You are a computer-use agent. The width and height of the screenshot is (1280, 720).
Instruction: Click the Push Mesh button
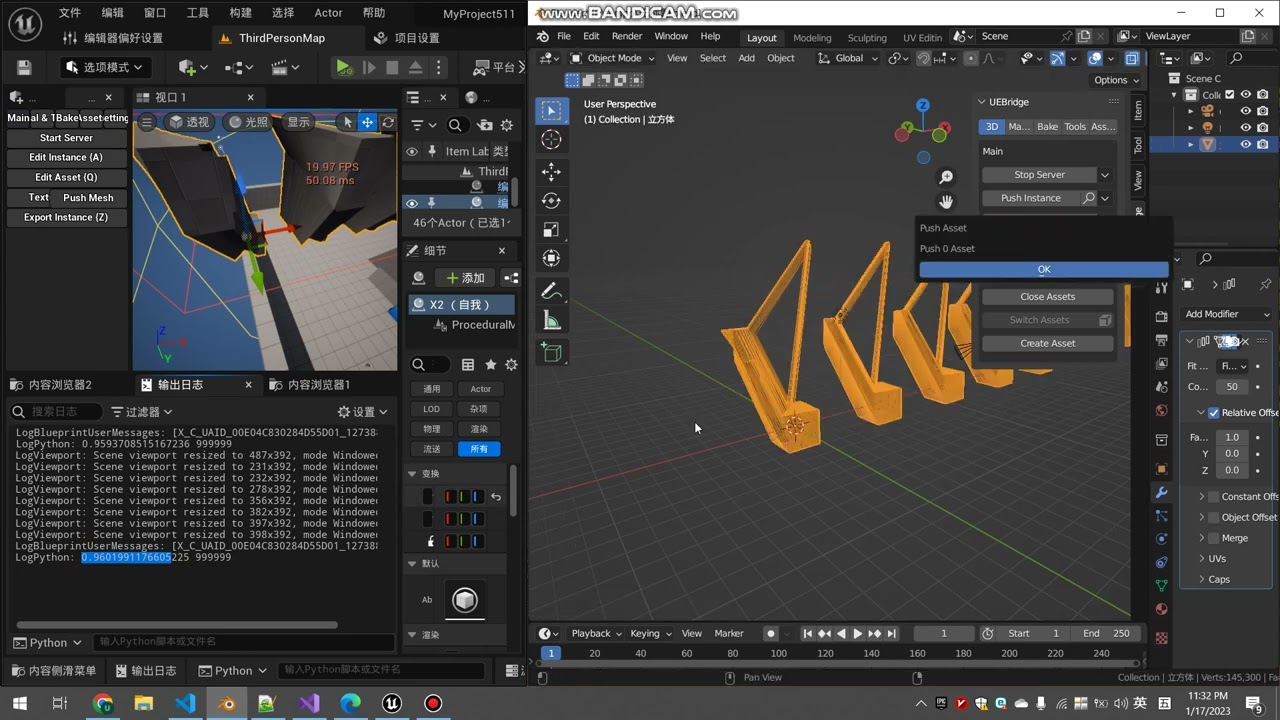point(88,198)
